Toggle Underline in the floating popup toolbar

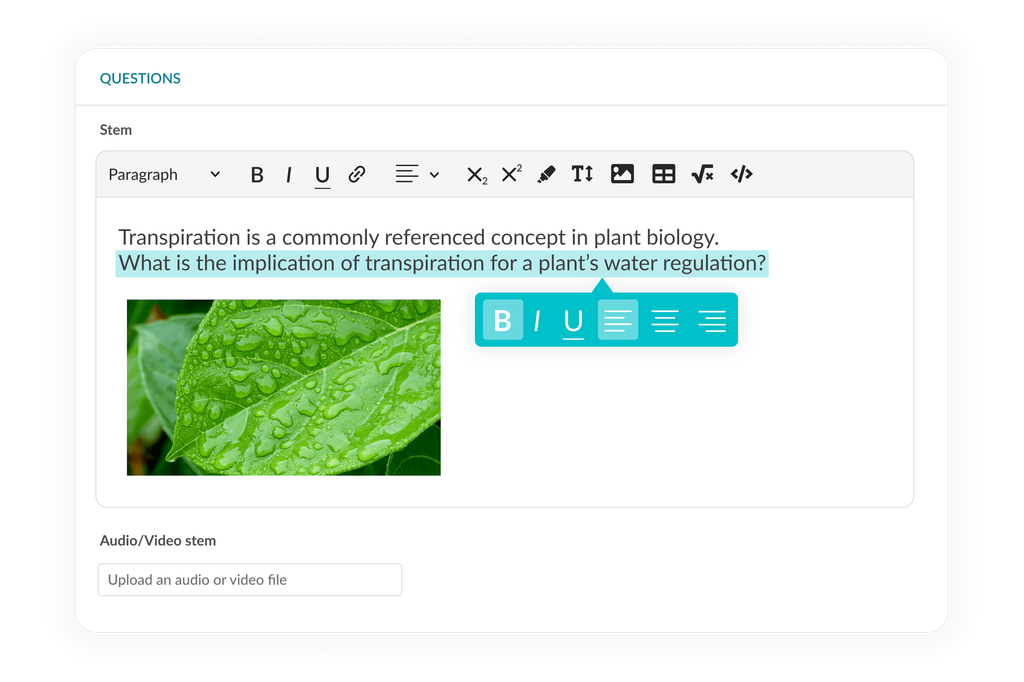573,321
